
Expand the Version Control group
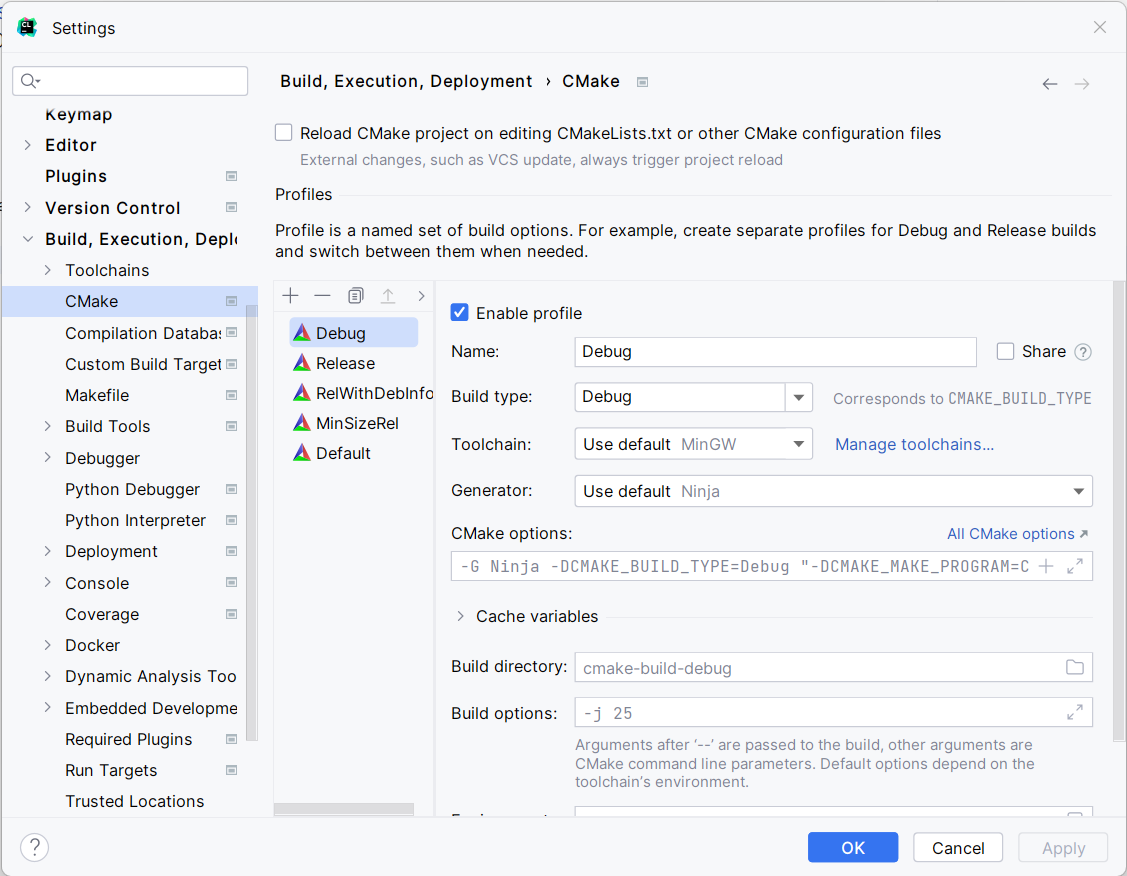pos(27,208)
